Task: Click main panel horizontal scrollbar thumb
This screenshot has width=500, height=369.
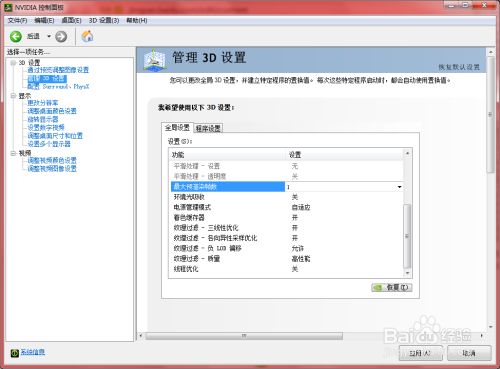Action: coord(244,336)
